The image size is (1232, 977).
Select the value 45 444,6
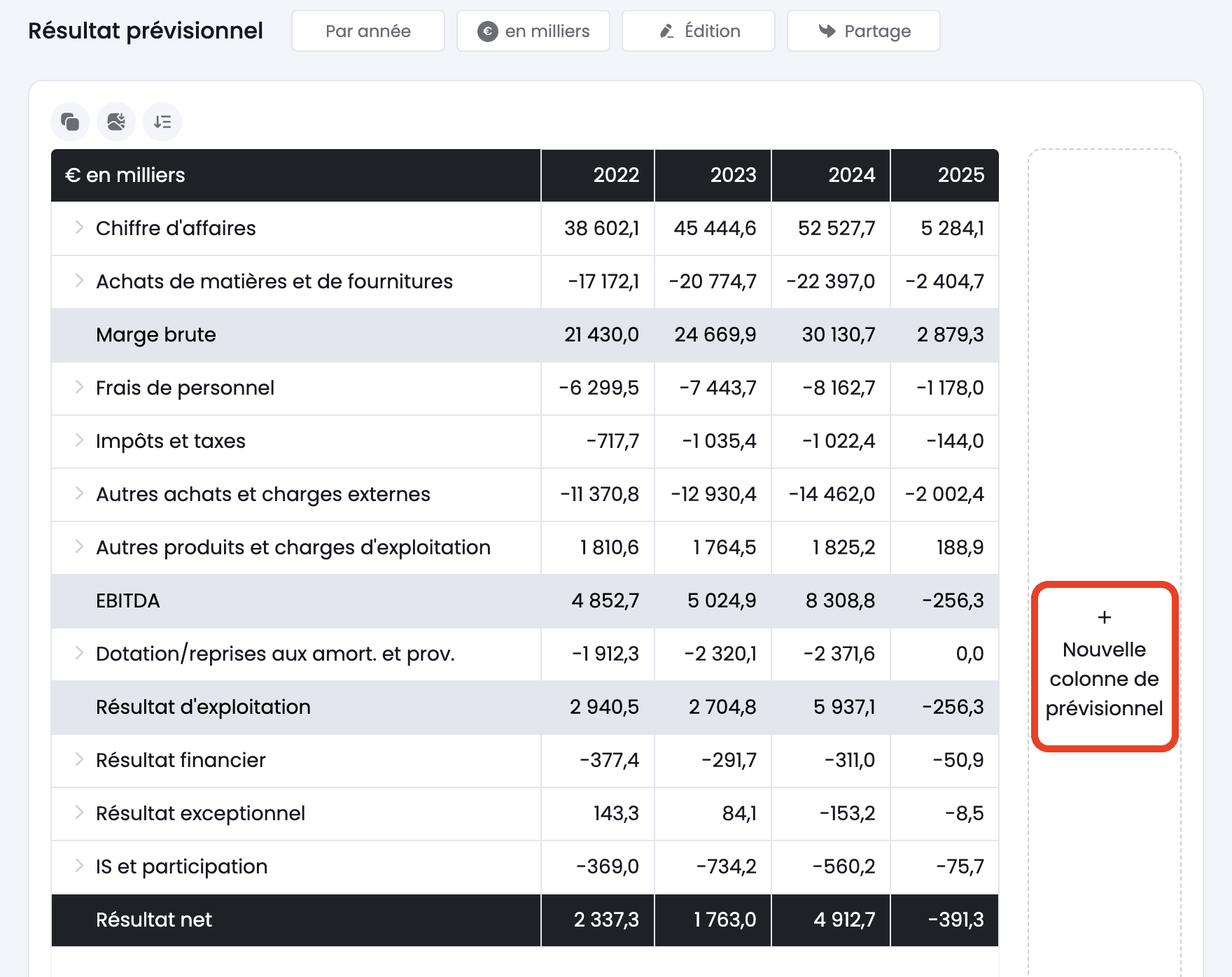(715, 228)
